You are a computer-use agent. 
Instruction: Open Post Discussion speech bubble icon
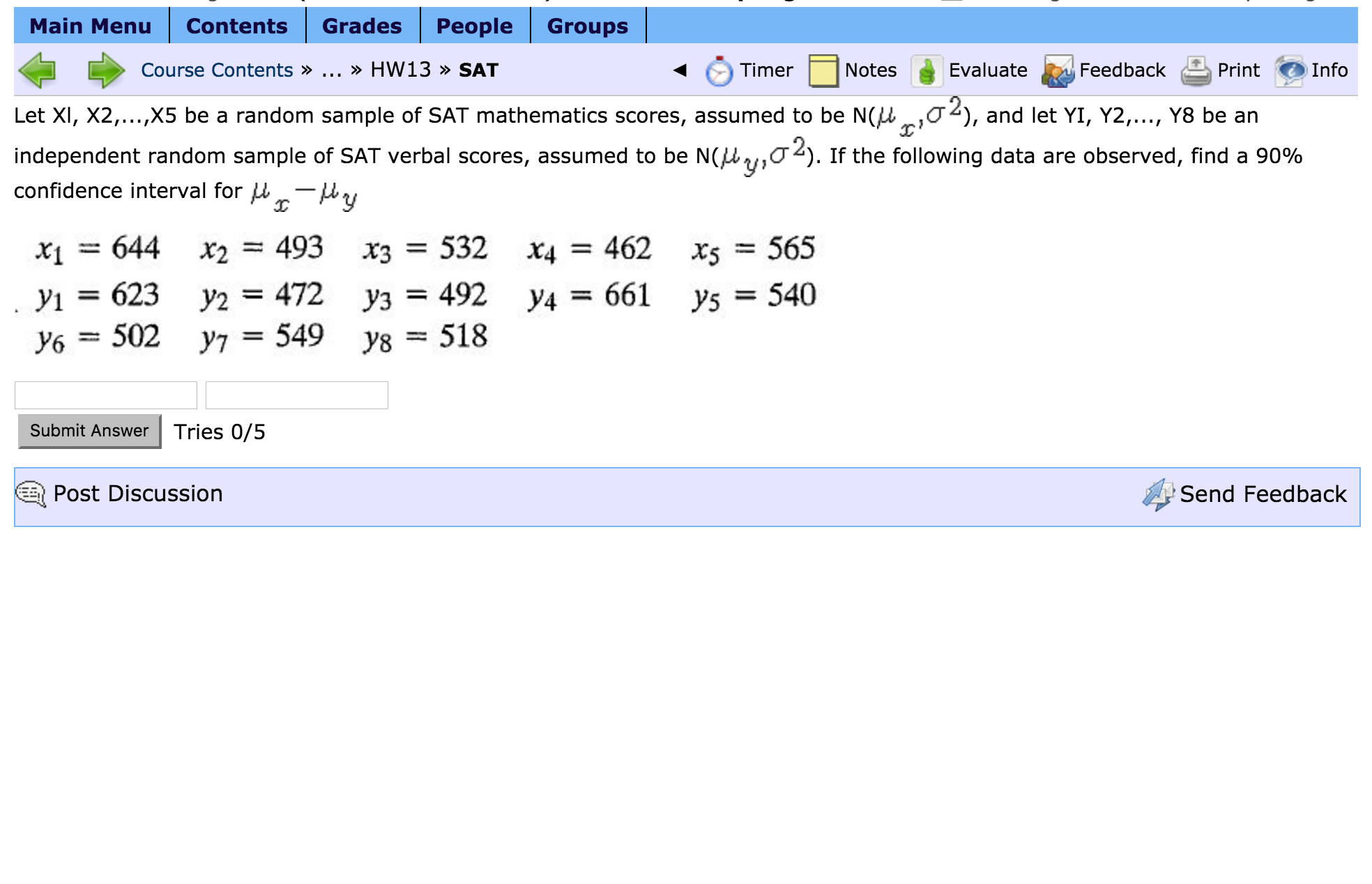tap(29, 493)
